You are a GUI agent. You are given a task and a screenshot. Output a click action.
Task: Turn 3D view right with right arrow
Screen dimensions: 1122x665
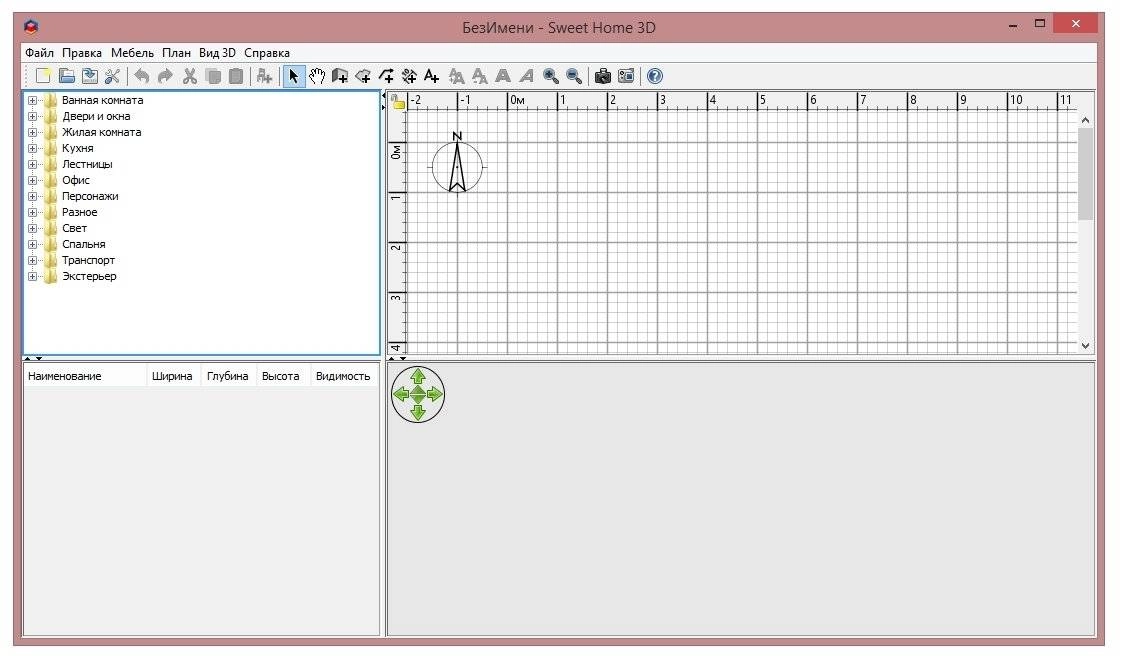435,394
